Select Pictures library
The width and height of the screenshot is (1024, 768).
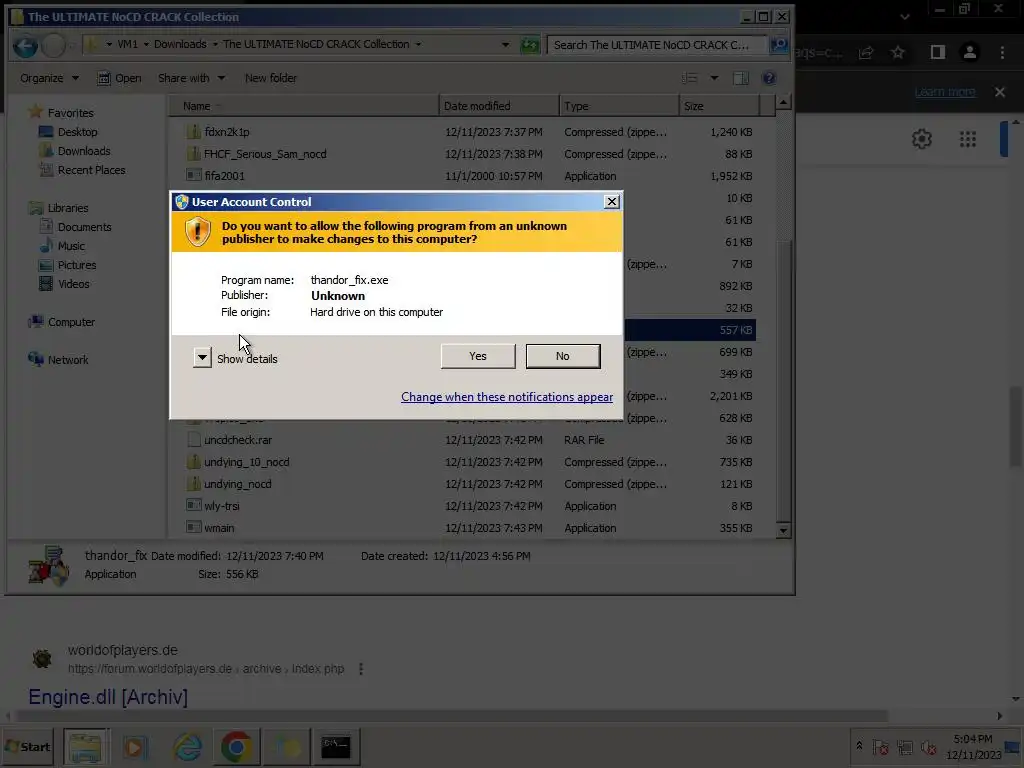[67, 265]
